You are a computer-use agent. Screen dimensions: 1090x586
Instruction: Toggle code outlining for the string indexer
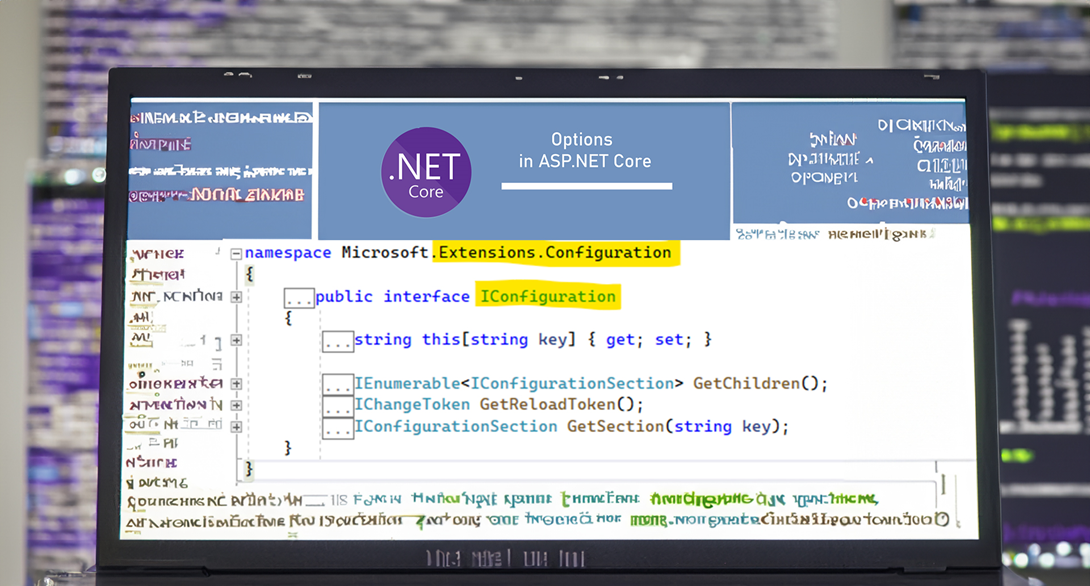click(x=338, y=339)
